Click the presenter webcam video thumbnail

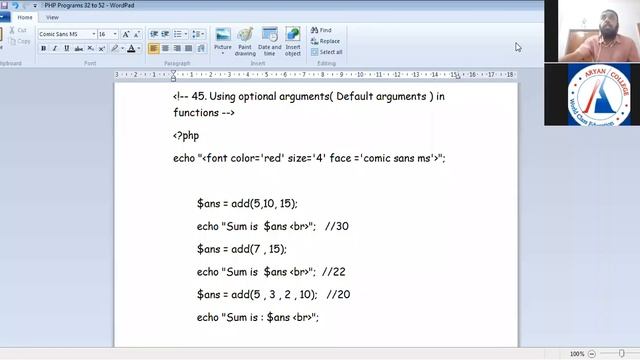click(599, 31)
